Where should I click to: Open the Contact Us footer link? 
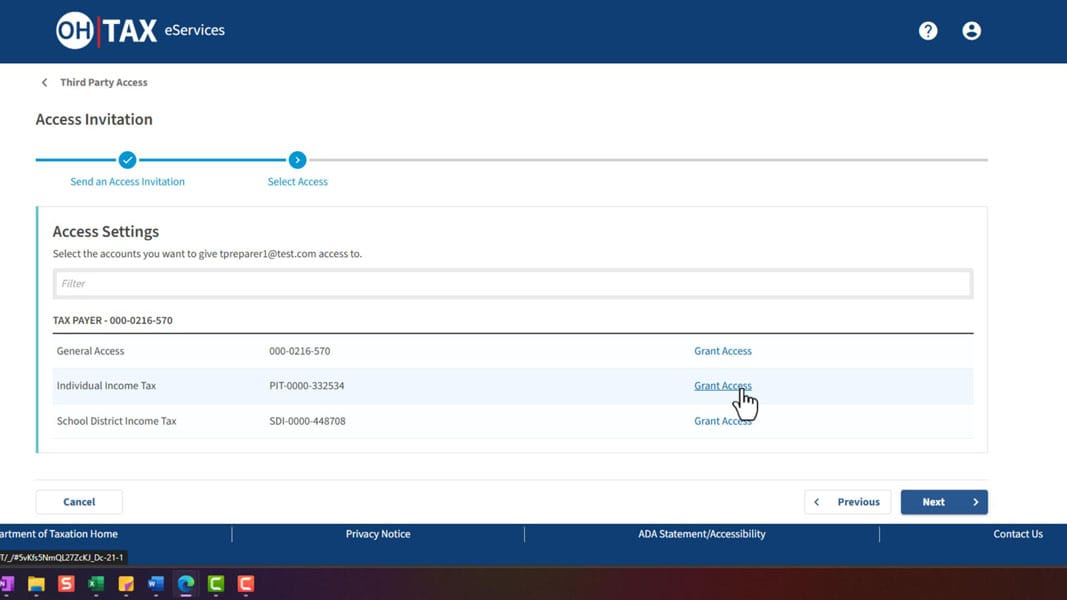coord(1018,534)
